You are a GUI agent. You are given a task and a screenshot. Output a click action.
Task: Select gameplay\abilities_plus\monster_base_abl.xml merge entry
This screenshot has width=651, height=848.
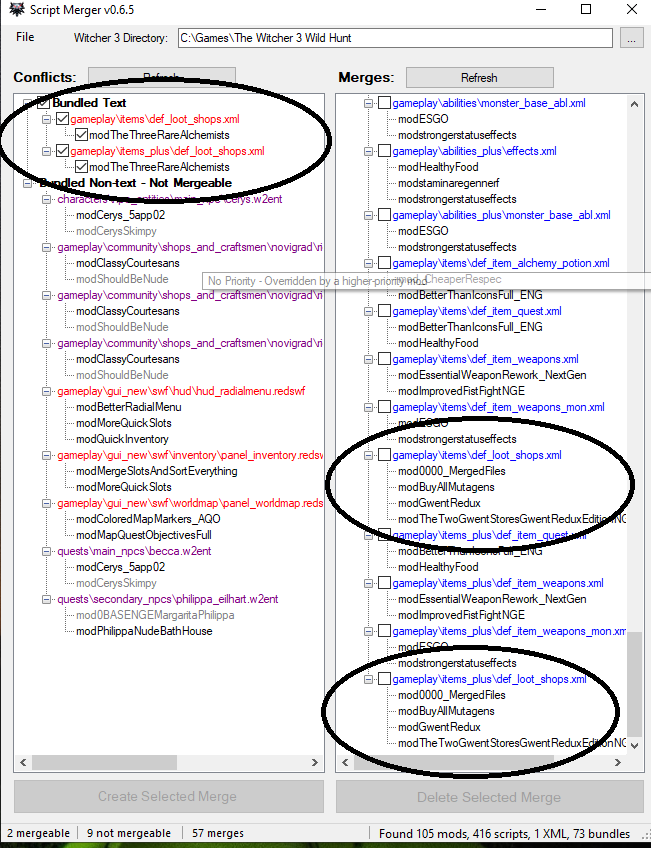click(501, 215)
